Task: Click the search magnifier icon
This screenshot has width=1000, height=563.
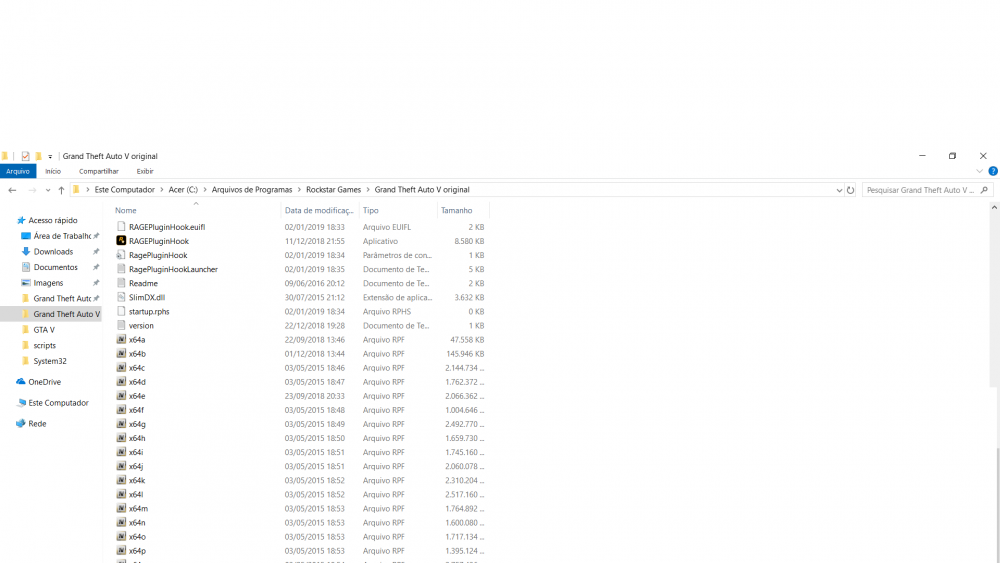Action: (x=984, y=190)
